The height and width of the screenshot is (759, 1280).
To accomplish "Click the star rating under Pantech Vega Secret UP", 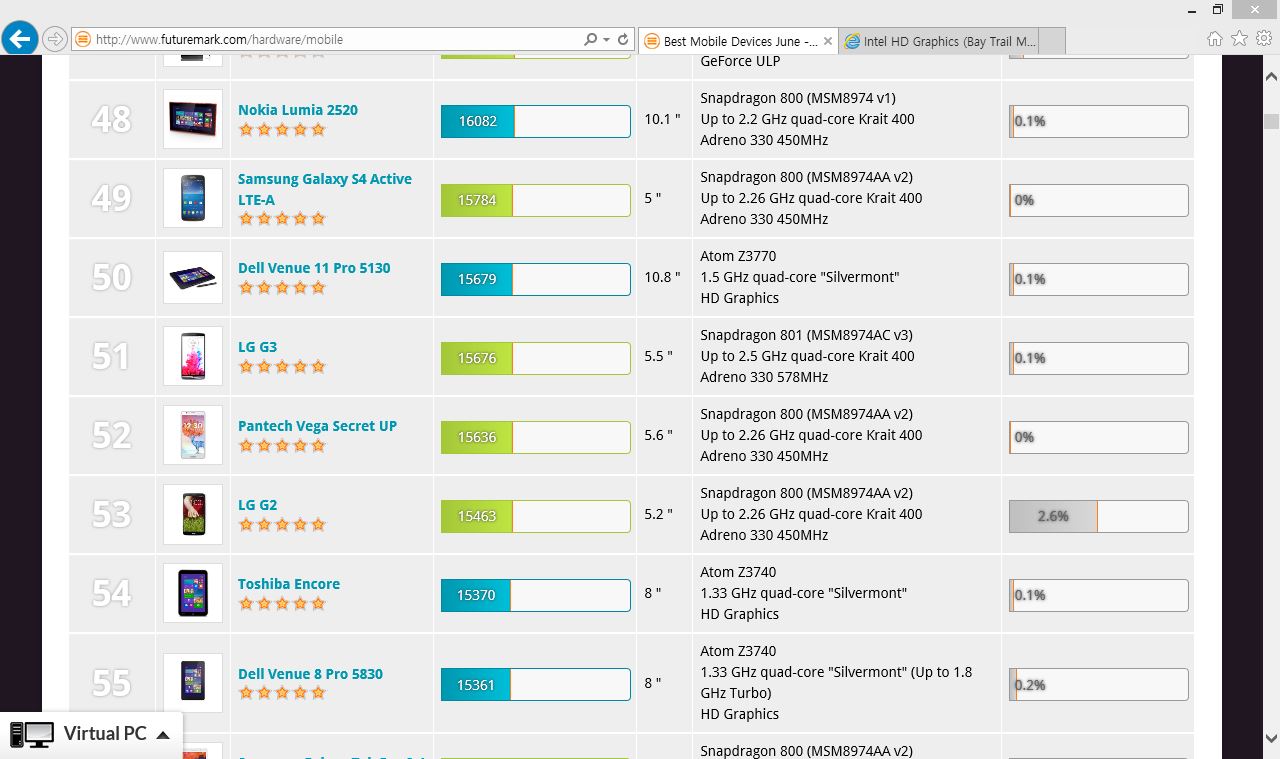I will point(282,446).
